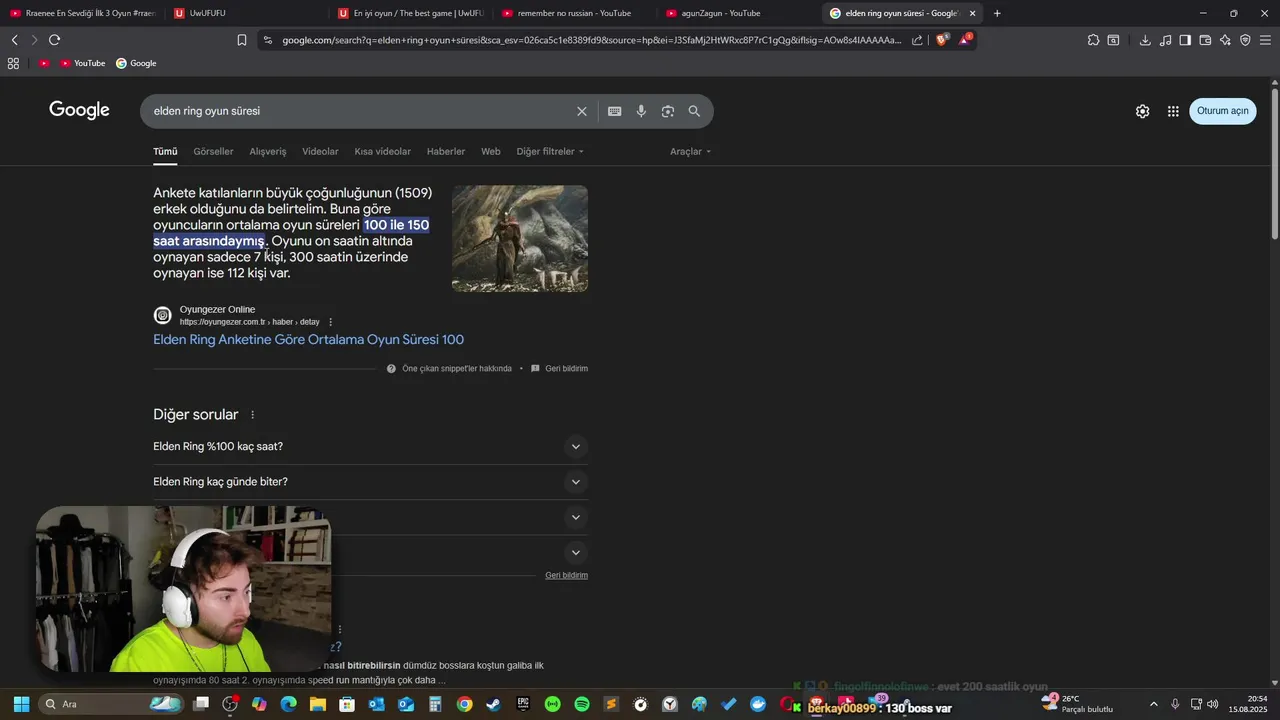Open Windows taskbar search box 'Ara'
The image size is (1280, 720).
click(112, 704)
